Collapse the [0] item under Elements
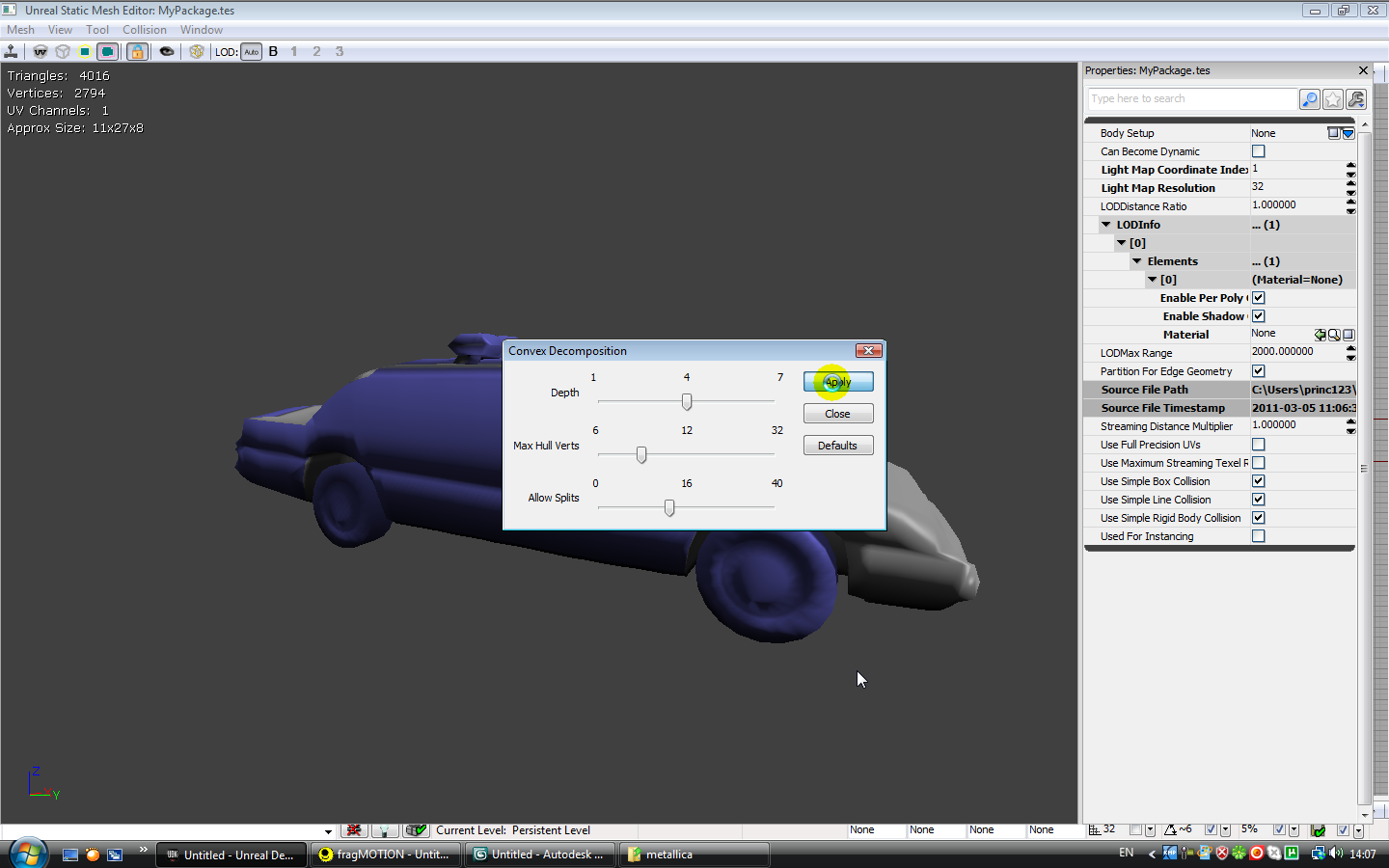The width and height of the screenshot is (1389, 868). 1152,280
